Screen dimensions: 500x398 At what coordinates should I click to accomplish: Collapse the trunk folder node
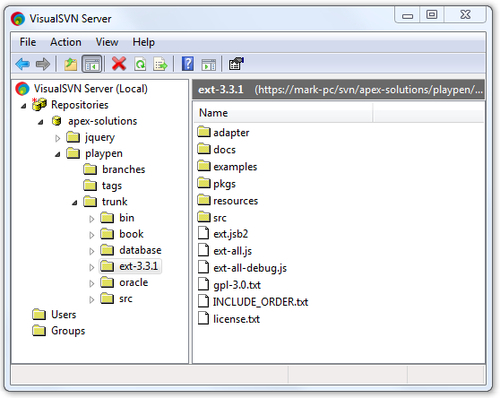click(75, 202)
